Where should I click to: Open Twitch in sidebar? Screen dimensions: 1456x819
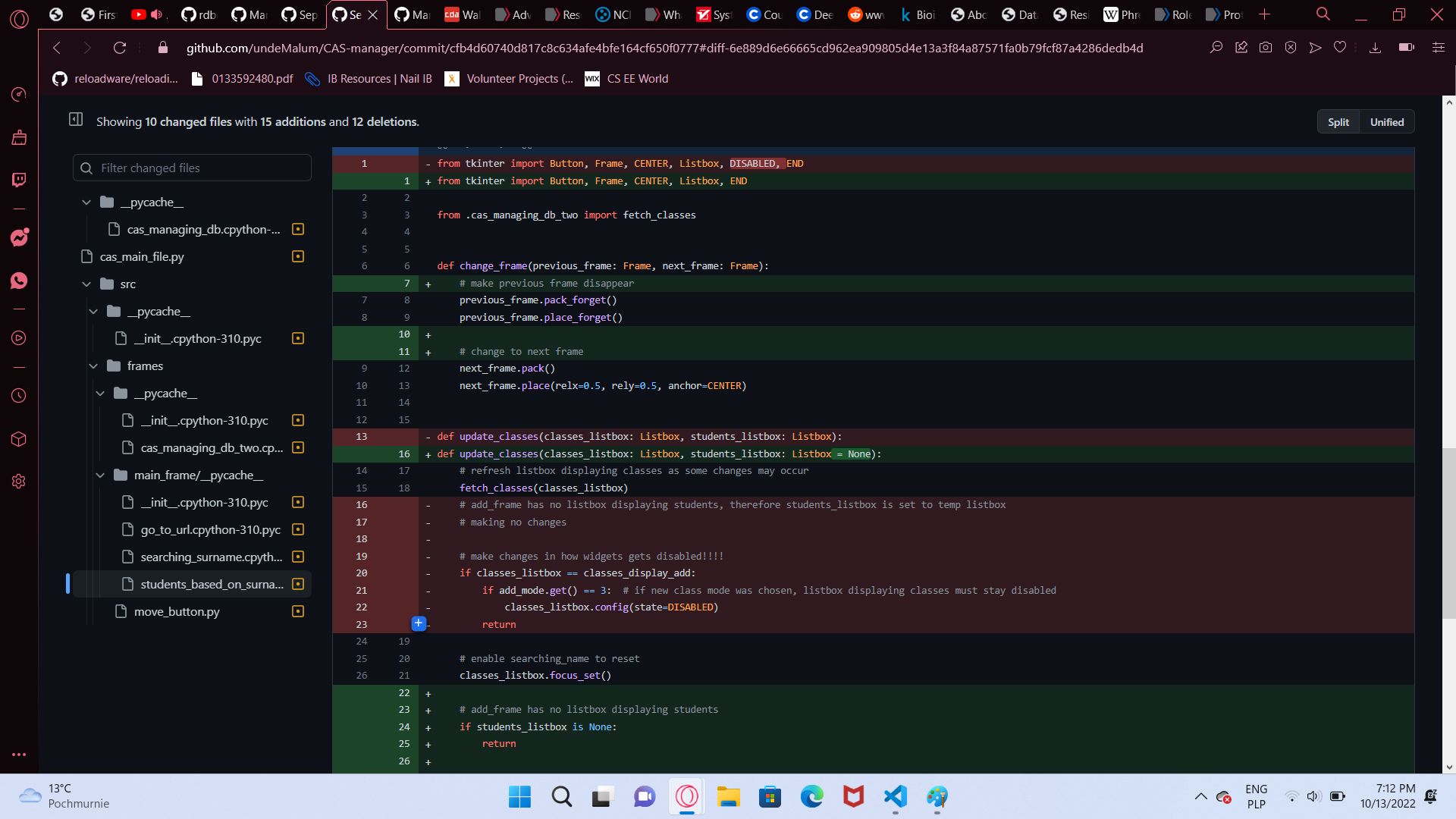(x=19, y=180)
